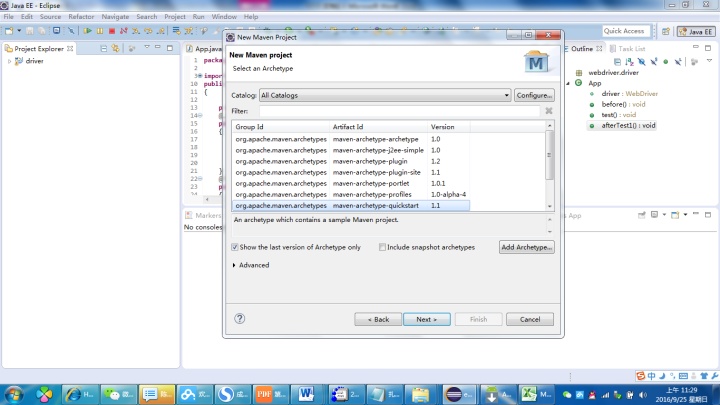Click the Quick Access search field
Image resolution: width=720 pixels, height=405 pixels.
click(x=626, y=31)
